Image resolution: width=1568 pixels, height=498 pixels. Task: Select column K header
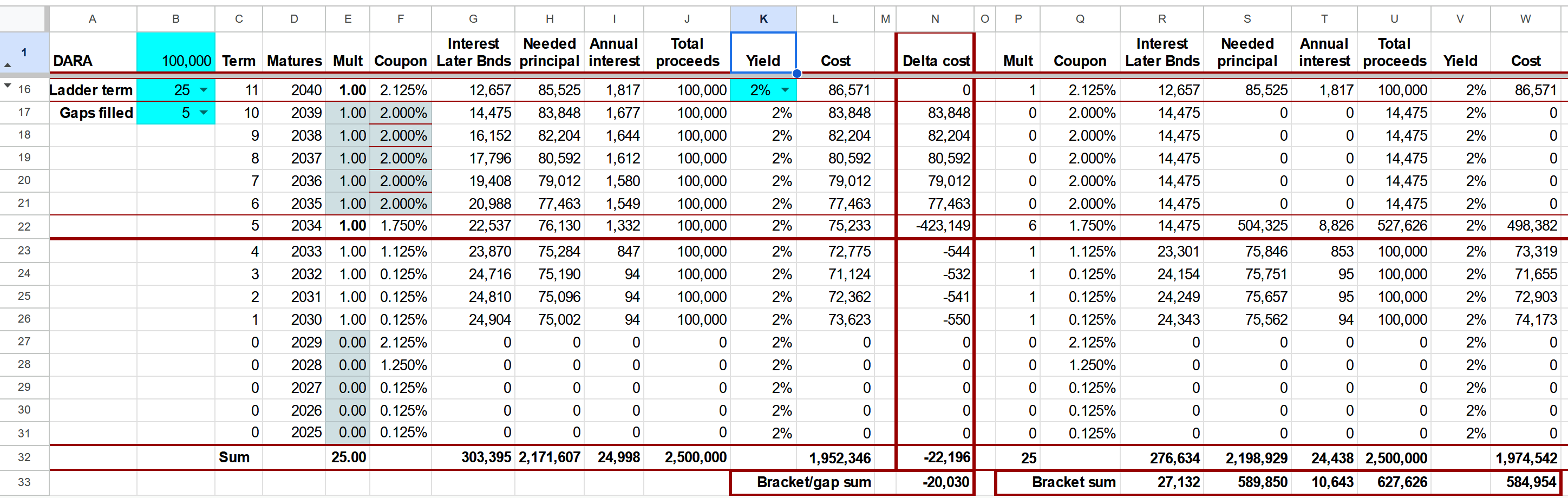(763, 19)
